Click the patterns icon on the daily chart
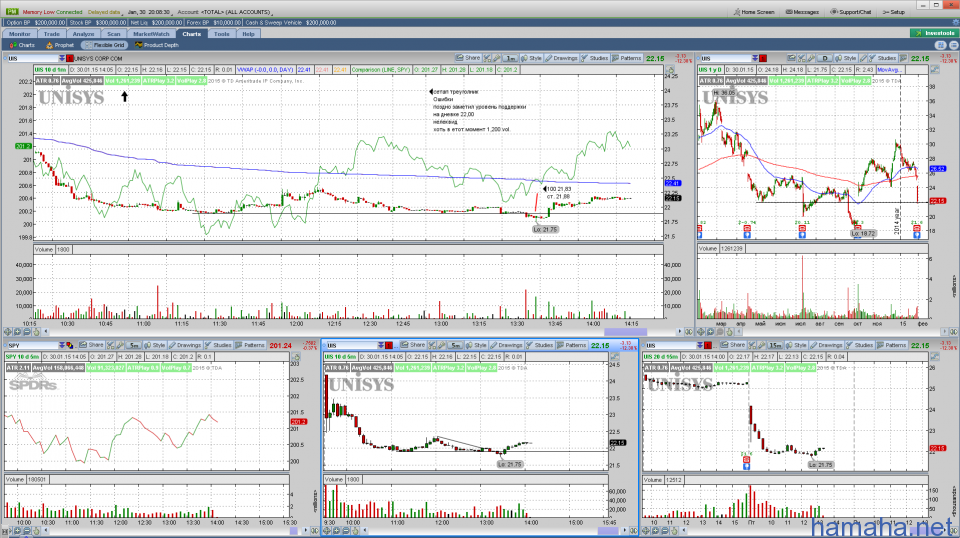Viewport: 960px width, 538px height. 903,58
